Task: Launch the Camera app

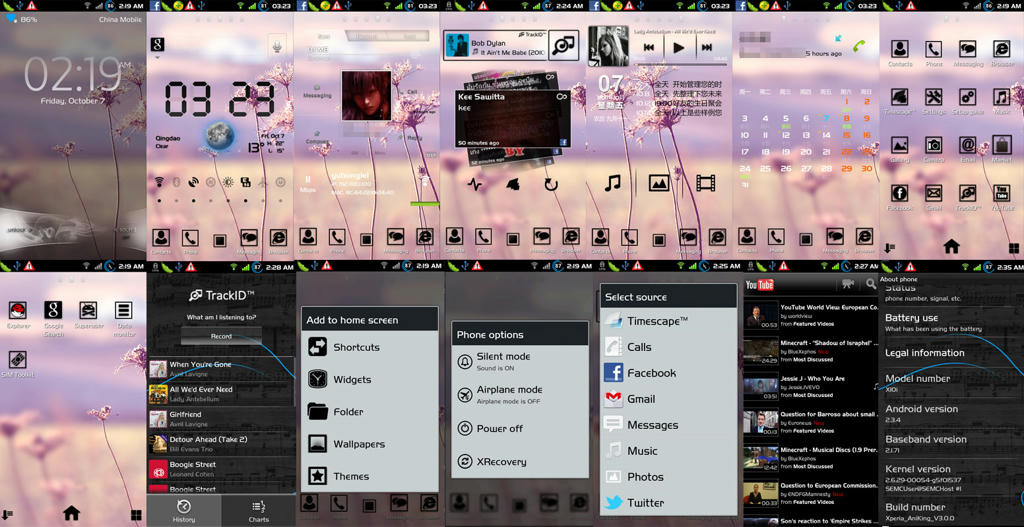Action: [933, 144]
